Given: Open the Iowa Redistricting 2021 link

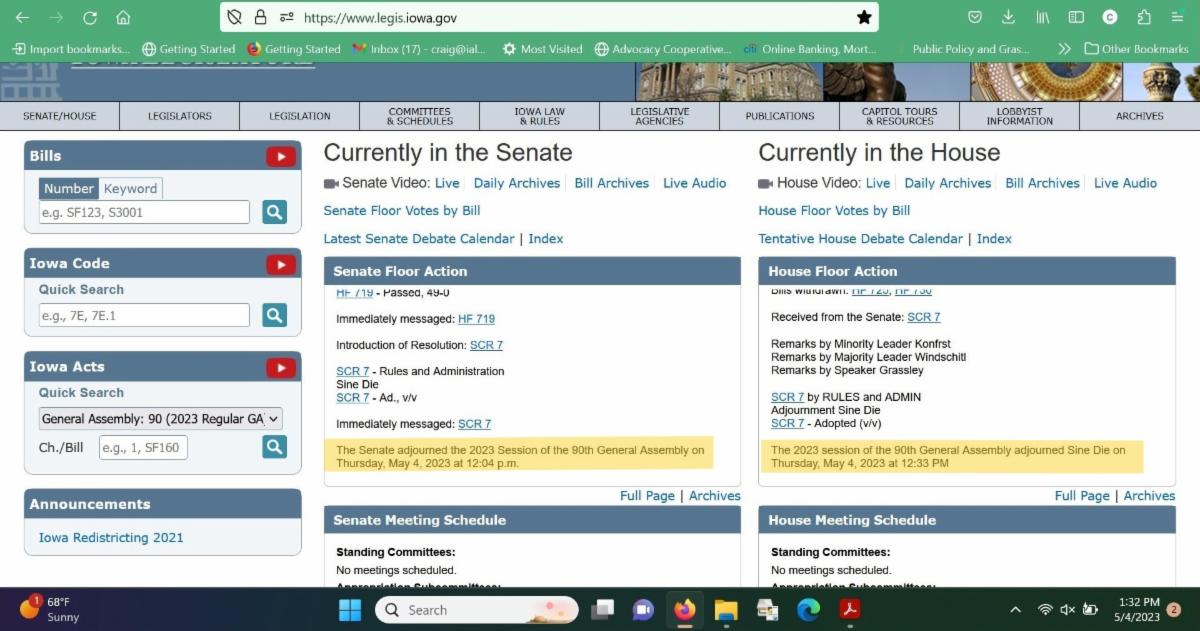Looking at the screenshot, I should point(111,537).
